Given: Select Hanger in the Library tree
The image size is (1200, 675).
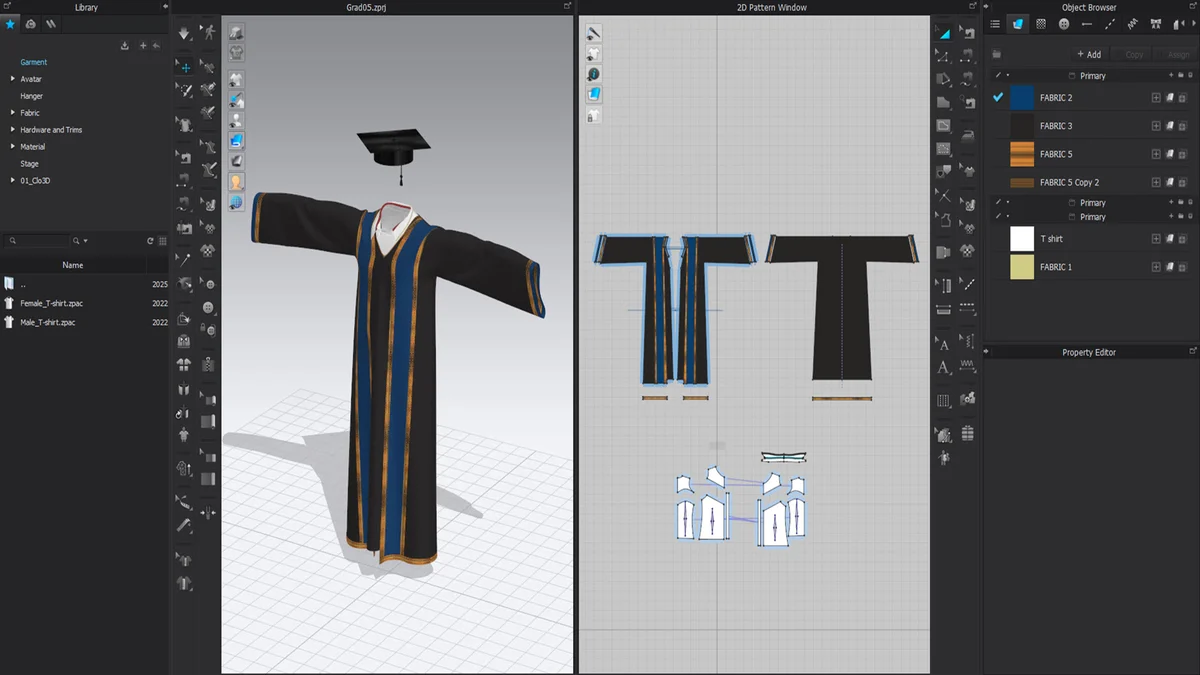Looking at the screenshot, I should [x=32, y=96].
